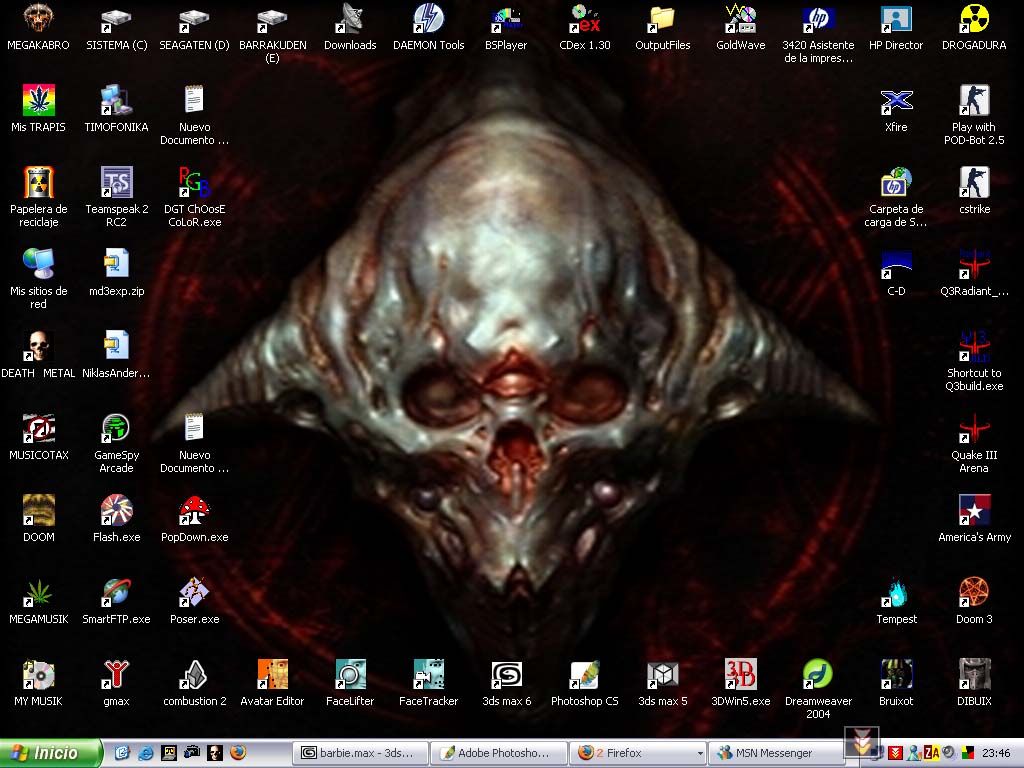The width and height of the screenshot is (1024, 768).
Task: Open the MEGAKABRO desktop icon
Action: 39,18
